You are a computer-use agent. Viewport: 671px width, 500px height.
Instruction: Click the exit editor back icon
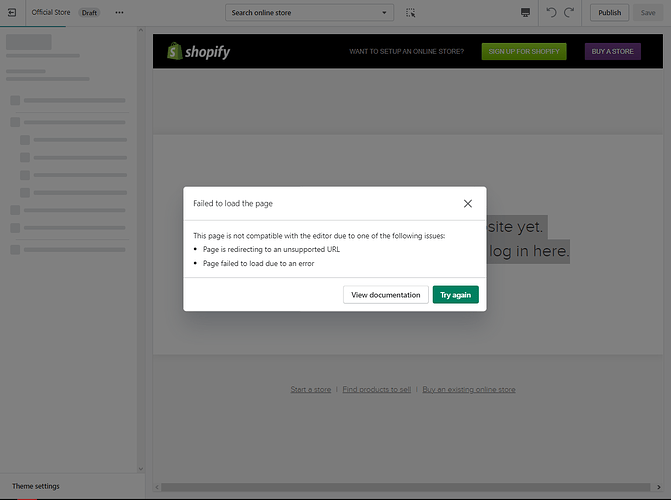(12, 13)
